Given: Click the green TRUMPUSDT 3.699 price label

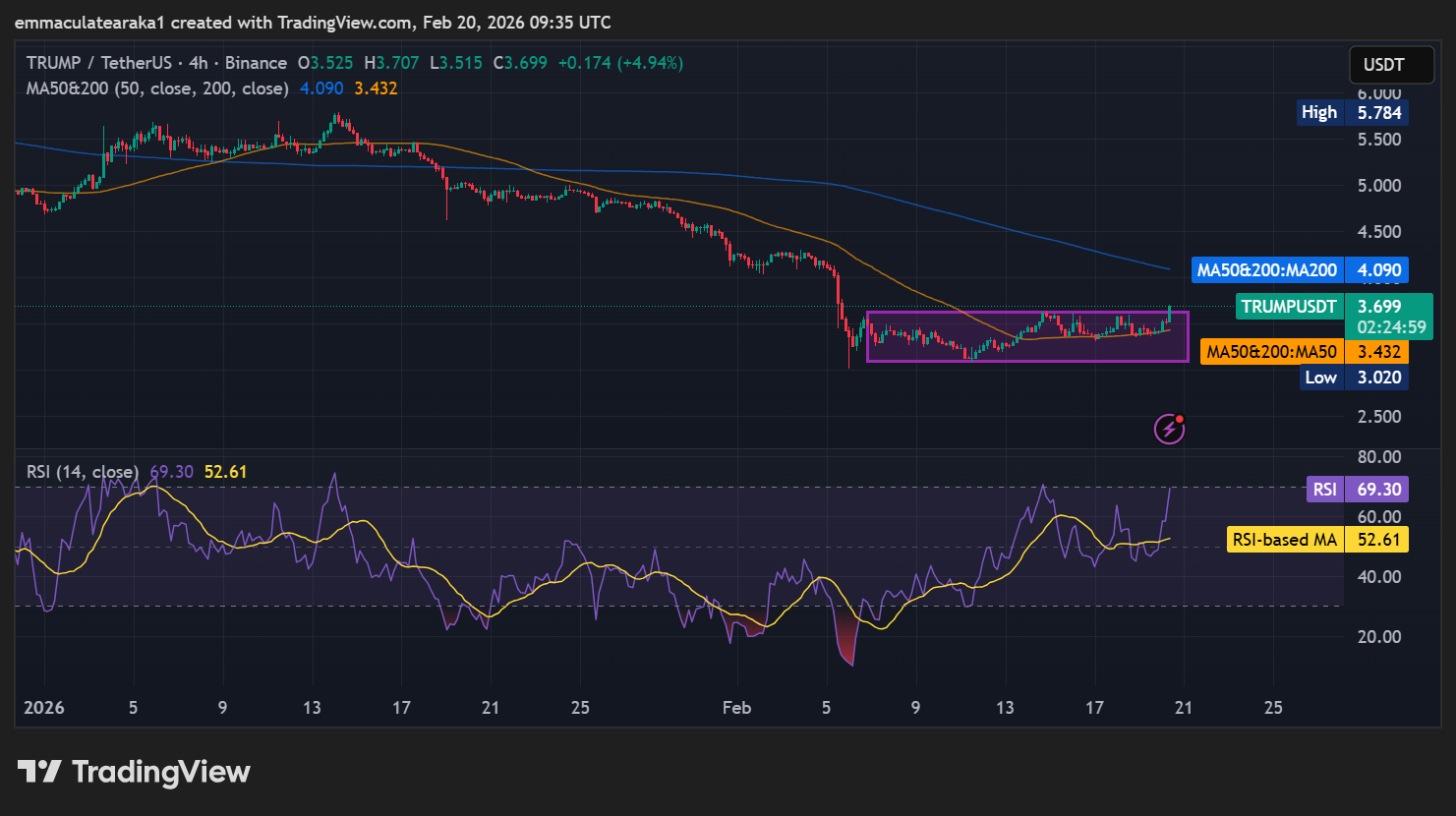Looking at the screenshot, I should click(1334, 307).
